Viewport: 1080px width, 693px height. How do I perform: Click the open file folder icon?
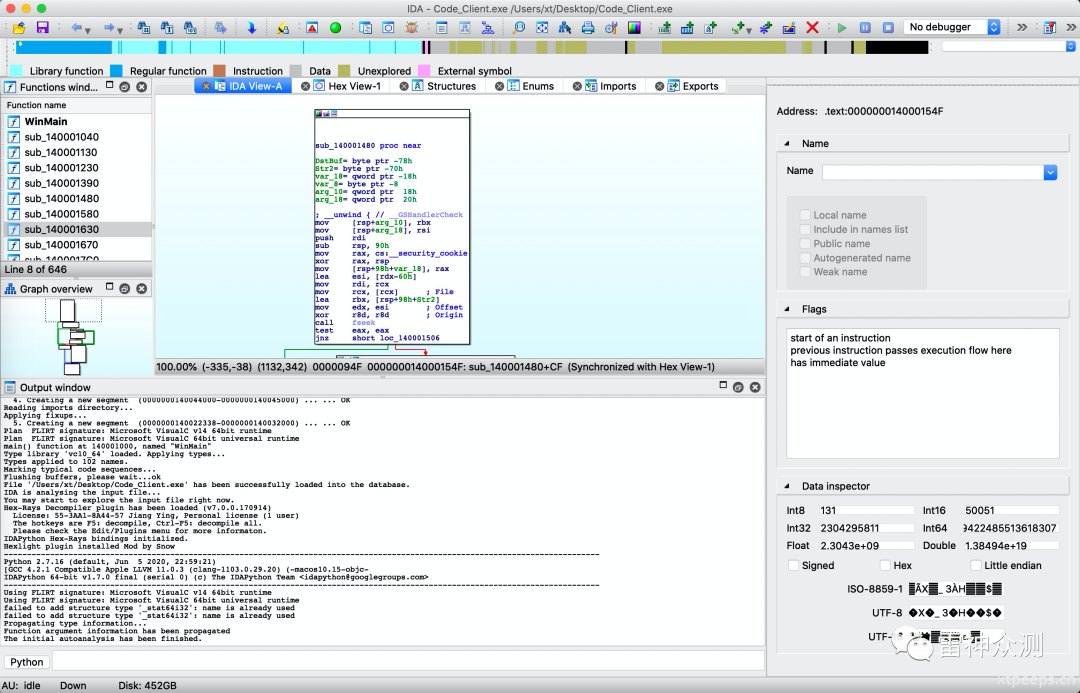coord(19,28)
